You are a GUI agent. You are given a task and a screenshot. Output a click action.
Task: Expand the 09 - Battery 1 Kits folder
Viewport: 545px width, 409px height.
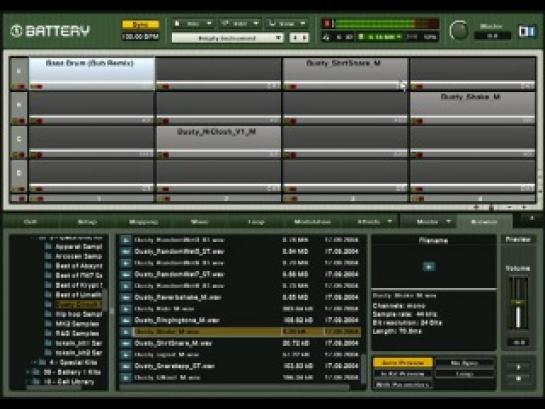(x=29, y=372)
